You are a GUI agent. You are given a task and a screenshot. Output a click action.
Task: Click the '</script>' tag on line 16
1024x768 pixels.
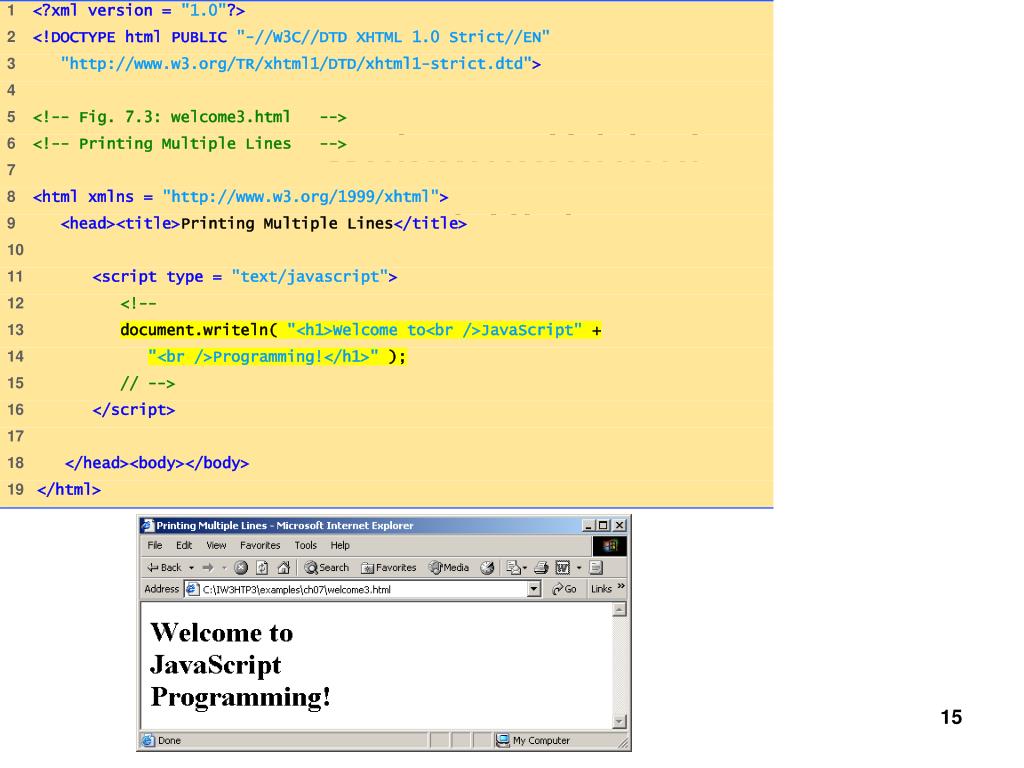[x=134, y=409]
